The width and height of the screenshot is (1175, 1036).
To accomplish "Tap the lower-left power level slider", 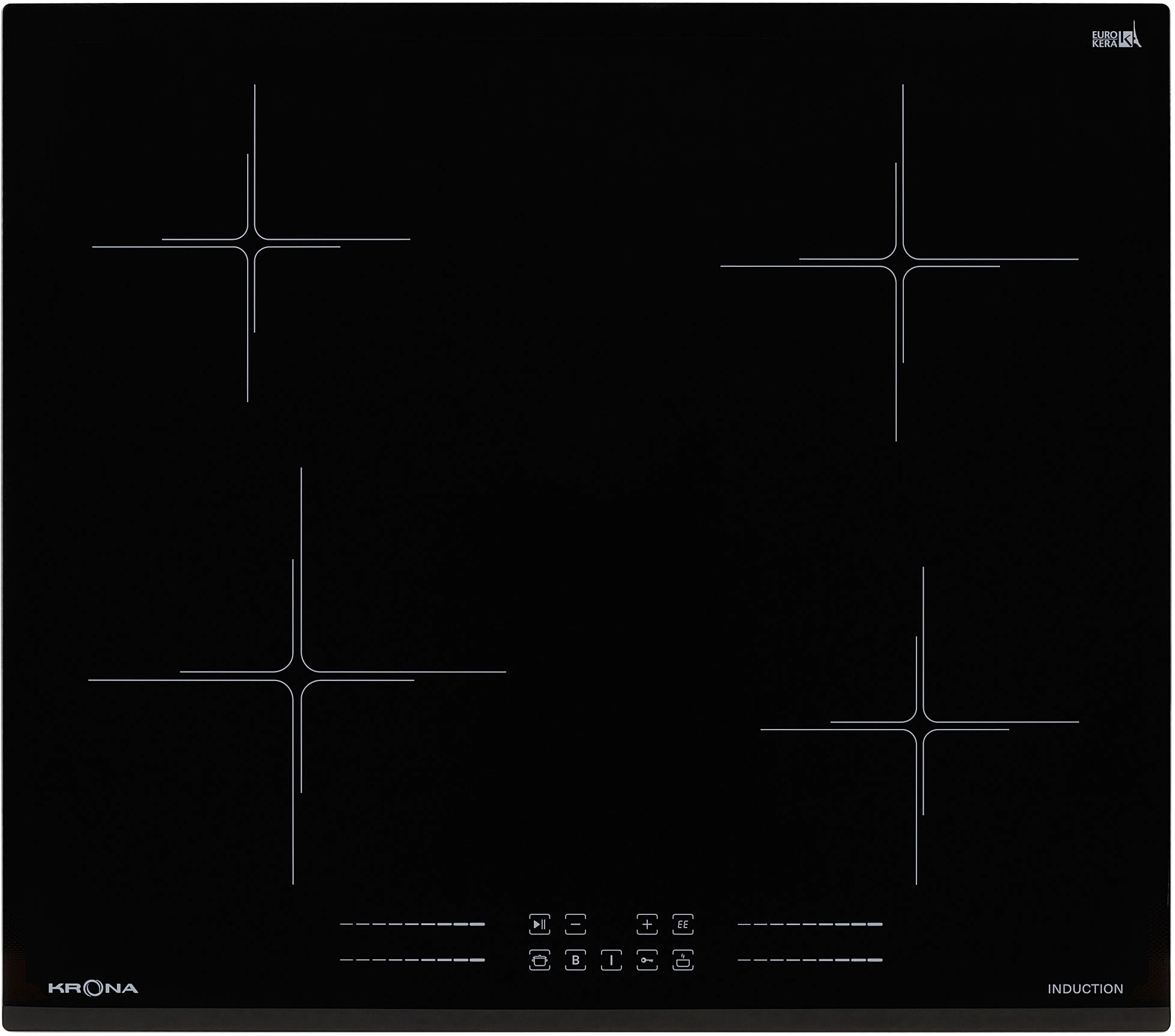I will click(413, 960).
